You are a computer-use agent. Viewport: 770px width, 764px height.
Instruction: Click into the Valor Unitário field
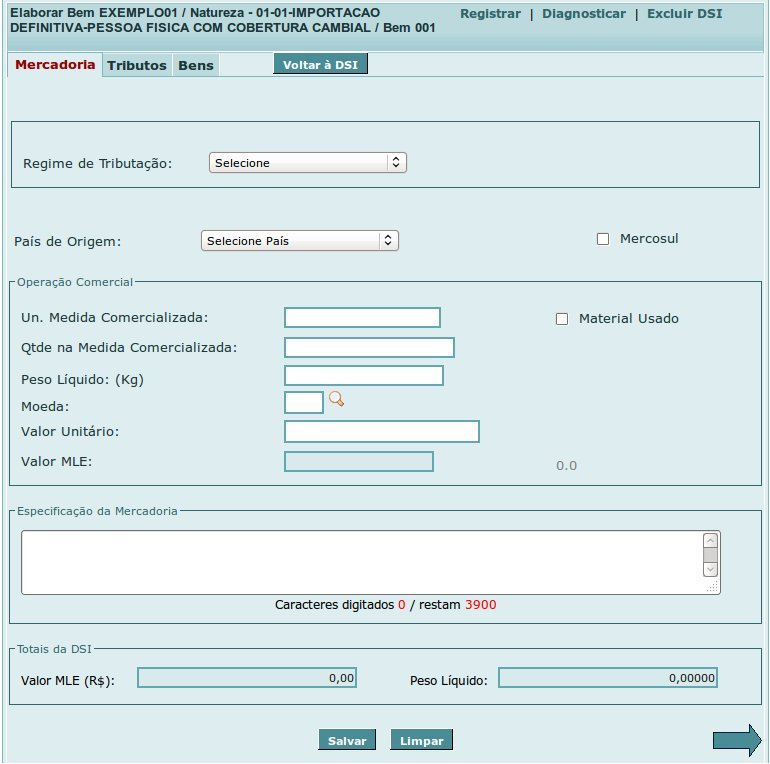381,432
